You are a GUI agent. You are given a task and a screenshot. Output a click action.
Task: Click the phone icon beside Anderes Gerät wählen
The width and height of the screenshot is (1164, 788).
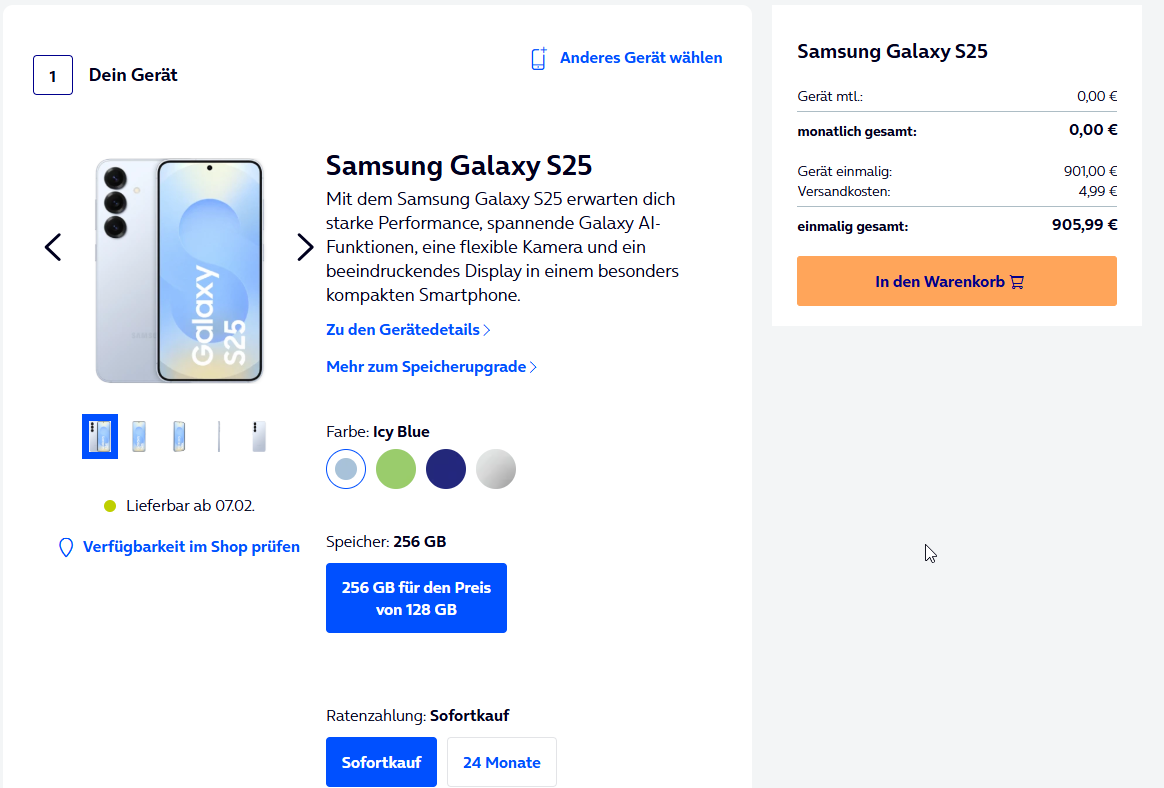coord(538,58)
